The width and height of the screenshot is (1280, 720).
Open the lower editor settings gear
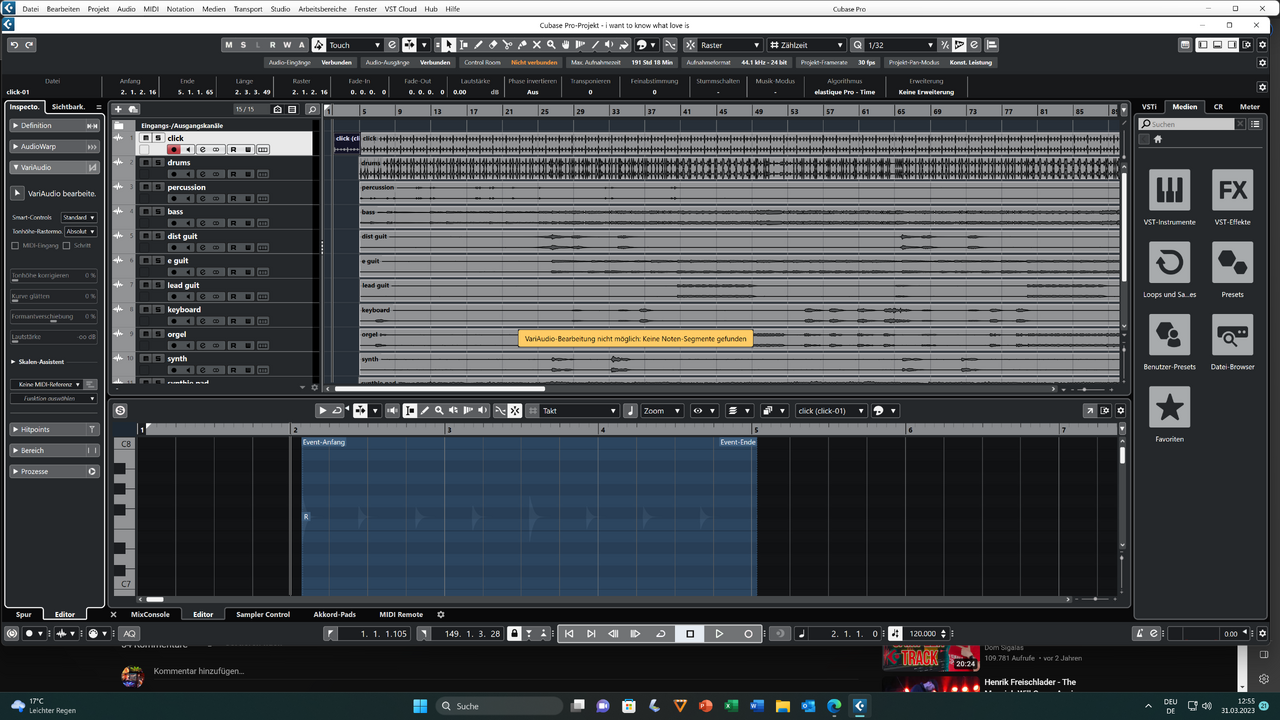[1120, 411]
